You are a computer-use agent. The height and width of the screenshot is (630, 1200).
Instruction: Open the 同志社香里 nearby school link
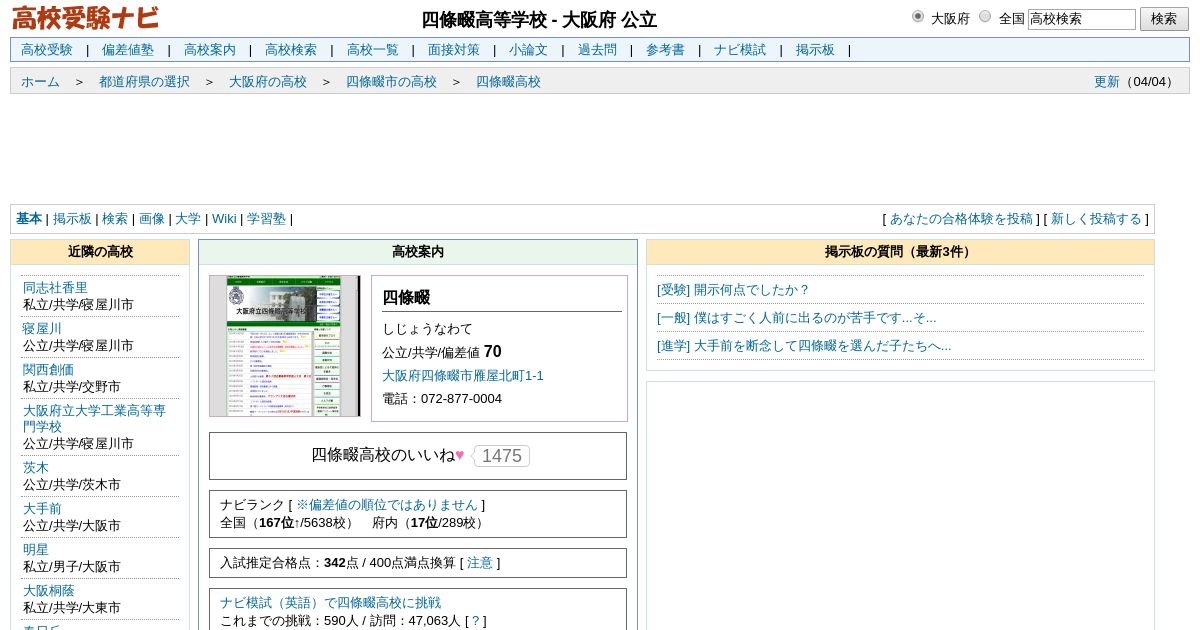click(x=55, y=288)
